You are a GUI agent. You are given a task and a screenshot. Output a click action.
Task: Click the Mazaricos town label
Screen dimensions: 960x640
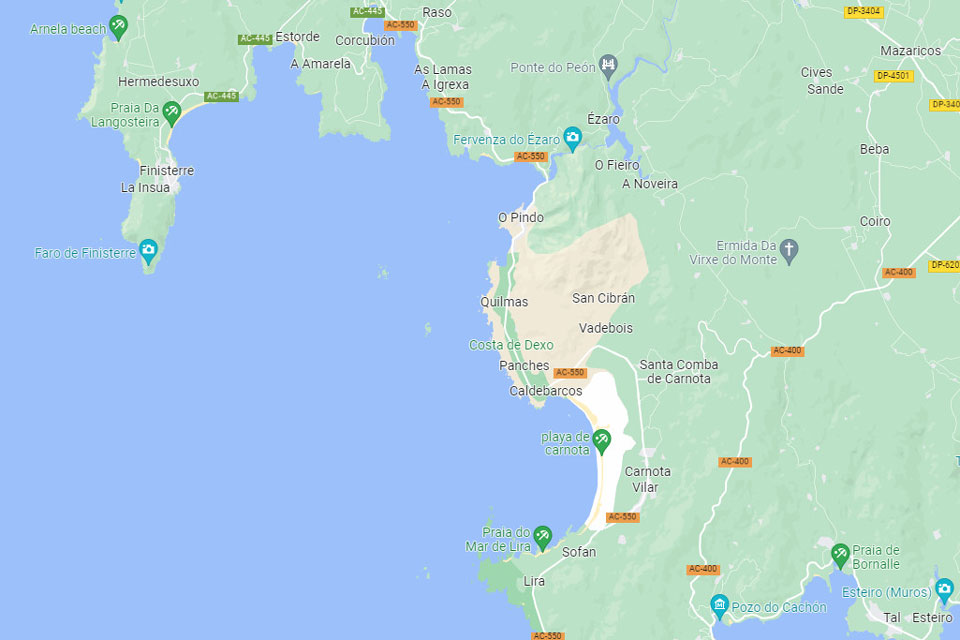pos(910,51)
